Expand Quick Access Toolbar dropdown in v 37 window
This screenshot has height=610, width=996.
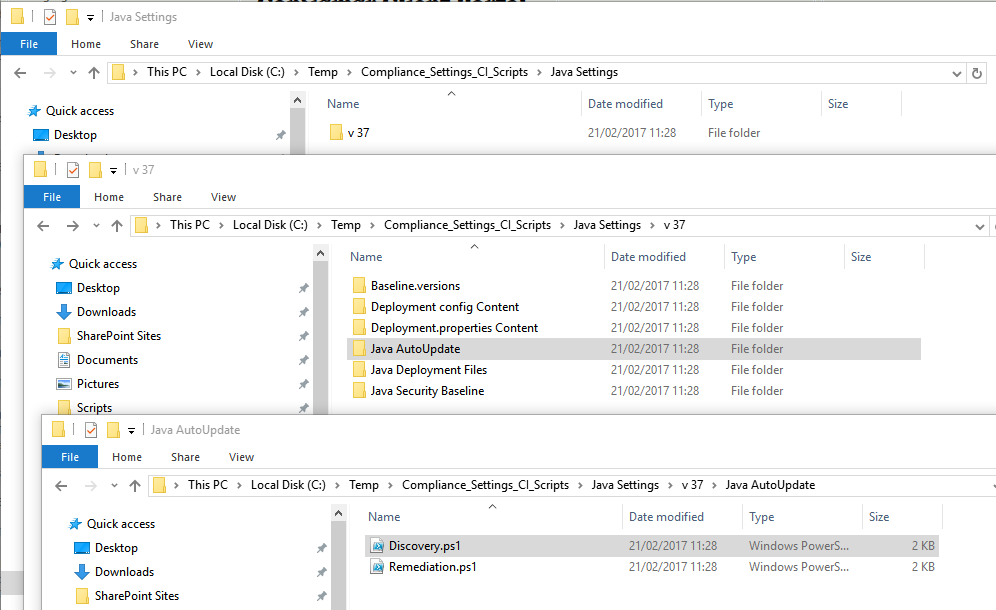point(114,171)
